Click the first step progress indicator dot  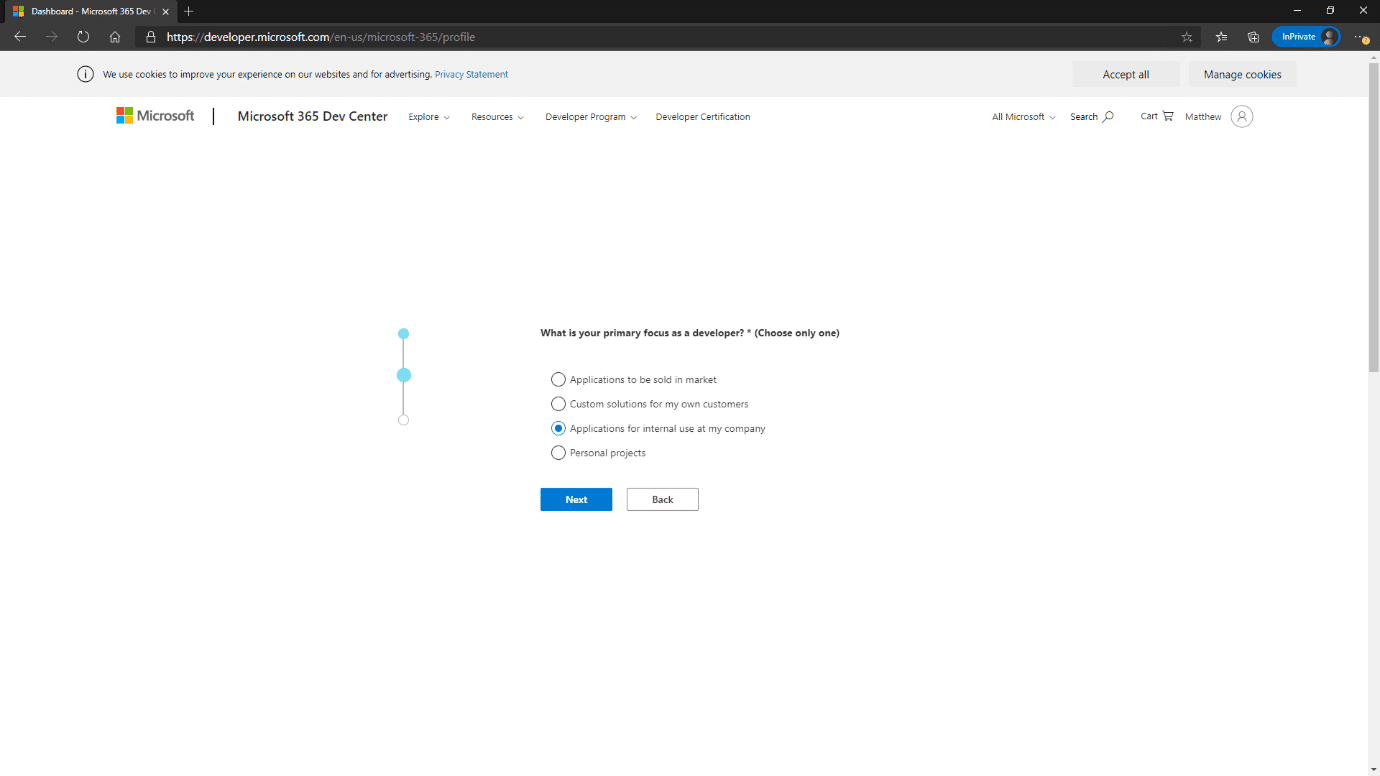(x=403, y=334)
